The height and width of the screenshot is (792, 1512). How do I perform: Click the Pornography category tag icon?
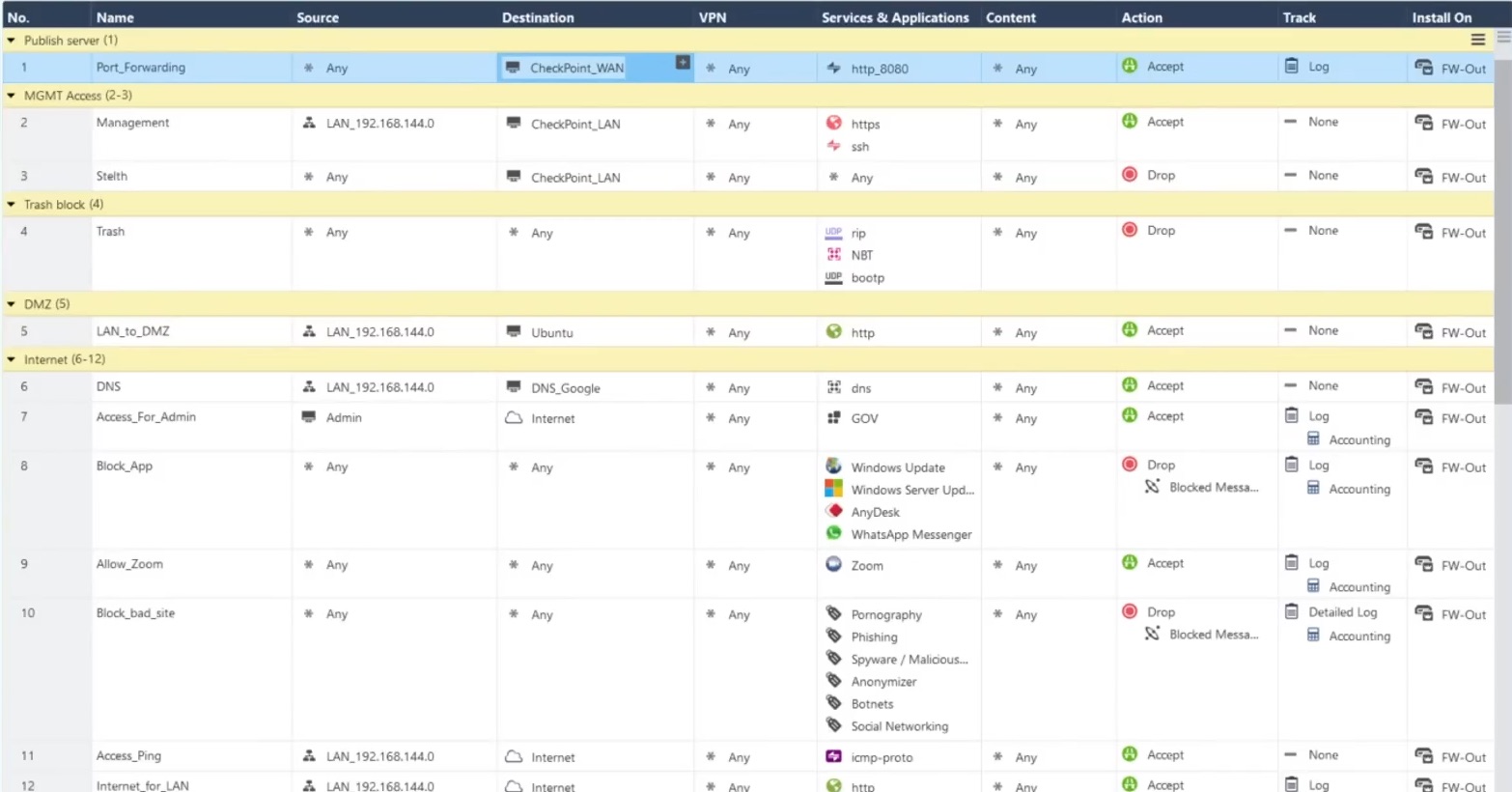tap(834, 613)
